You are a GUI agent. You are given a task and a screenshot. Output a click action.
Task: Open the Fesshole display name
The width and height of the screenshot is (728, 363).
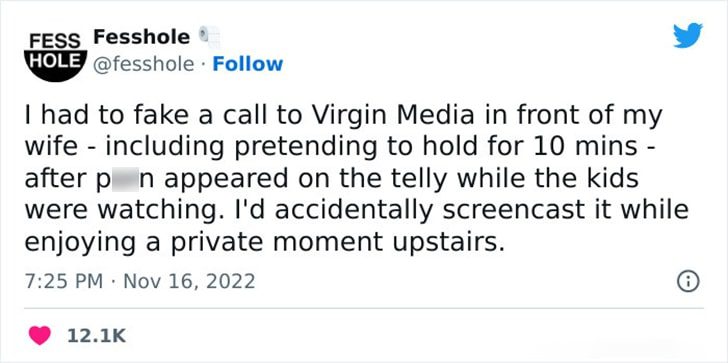(142, 37)
